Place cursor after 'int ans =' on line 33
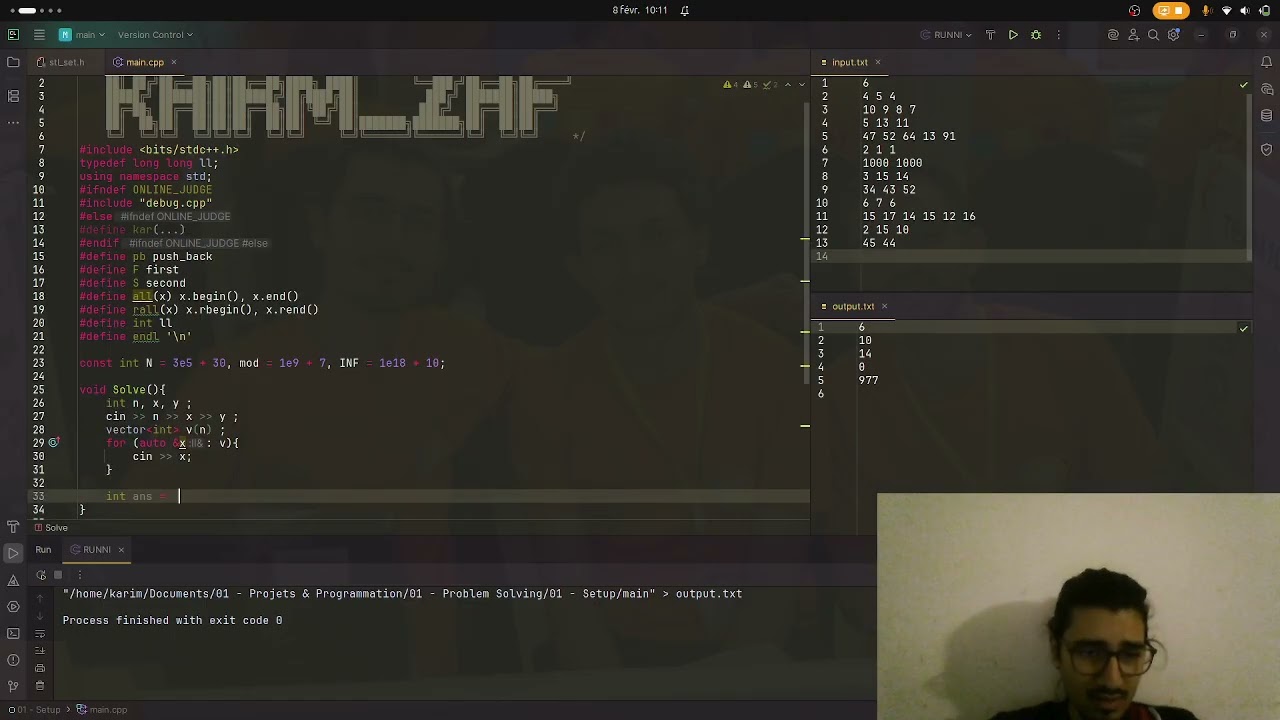 click(x=179, y=496)
